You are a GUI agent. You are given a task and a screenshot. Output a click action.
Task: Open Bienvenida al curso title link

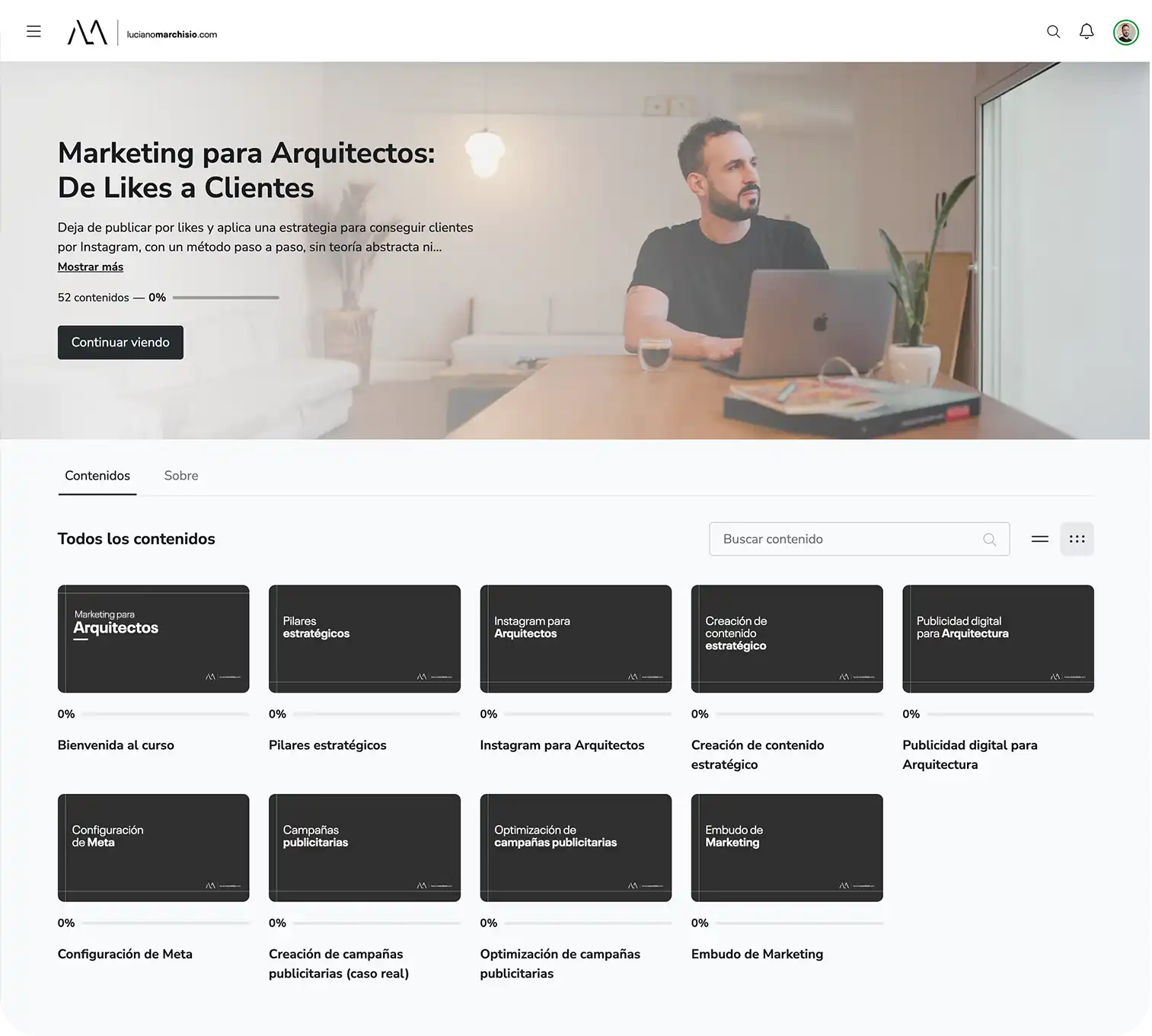[116, 745]
